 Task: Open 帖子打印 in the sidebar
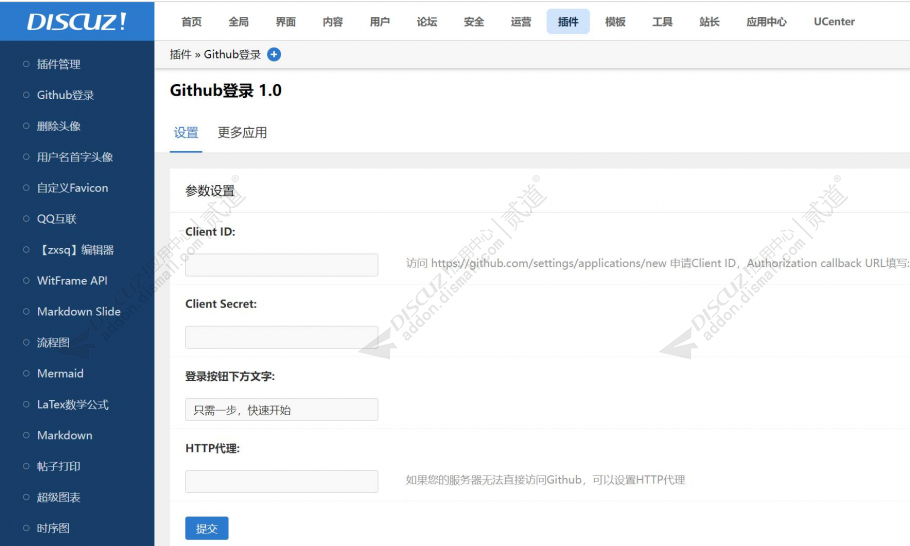[x=59, y=467]
